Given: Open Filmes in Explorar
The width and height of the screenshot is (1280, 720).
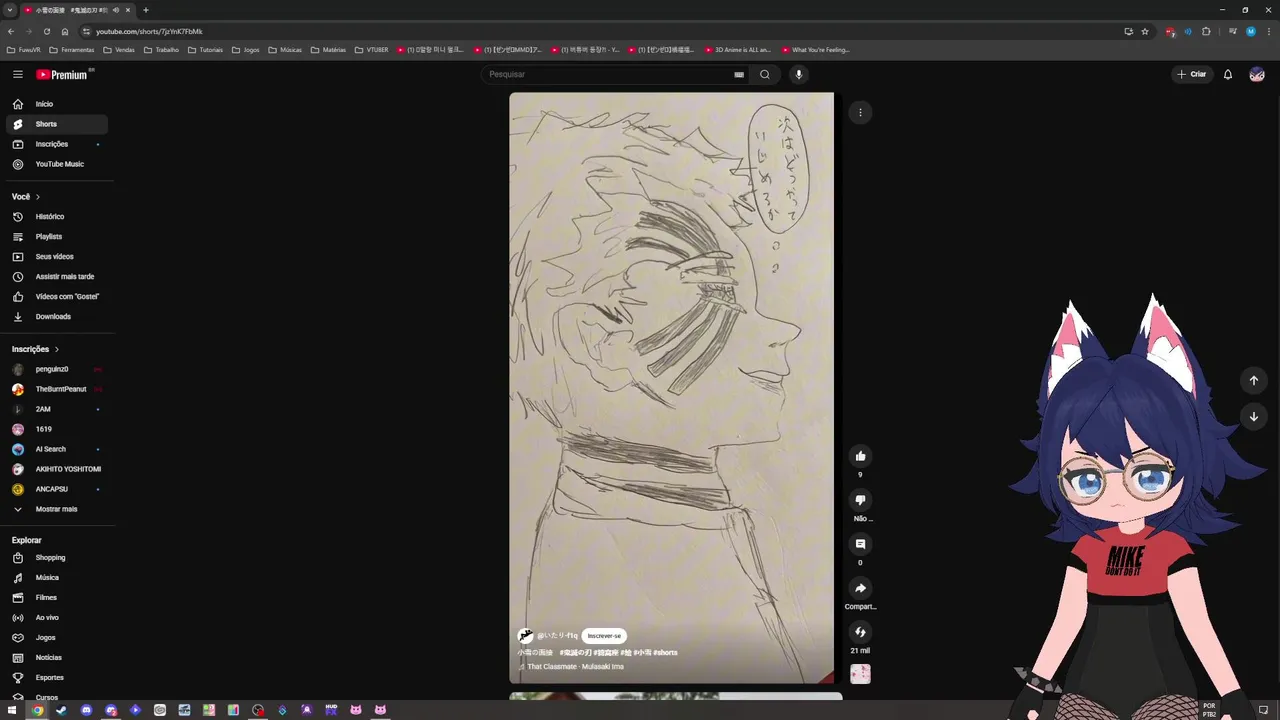Looking at the screenshot, I should pos(57,598).
